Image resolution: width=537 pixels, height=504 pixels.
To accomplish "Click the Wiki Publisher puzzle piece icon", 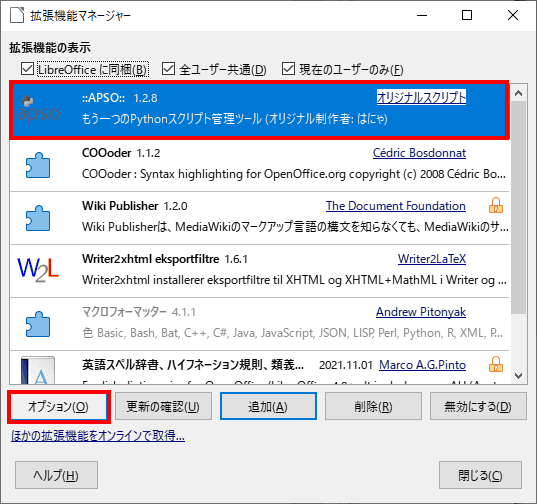I will click(x=38, y=218).
